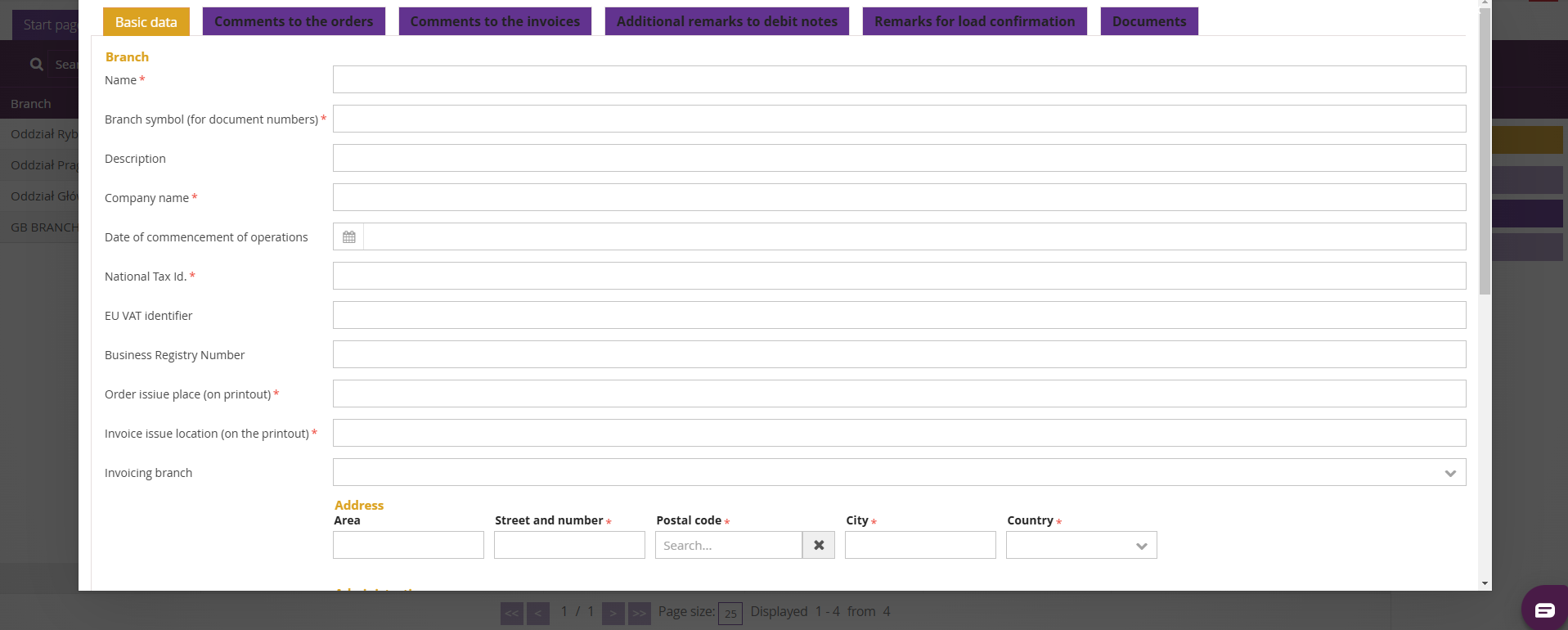Click the Area address field

point(408,545)
